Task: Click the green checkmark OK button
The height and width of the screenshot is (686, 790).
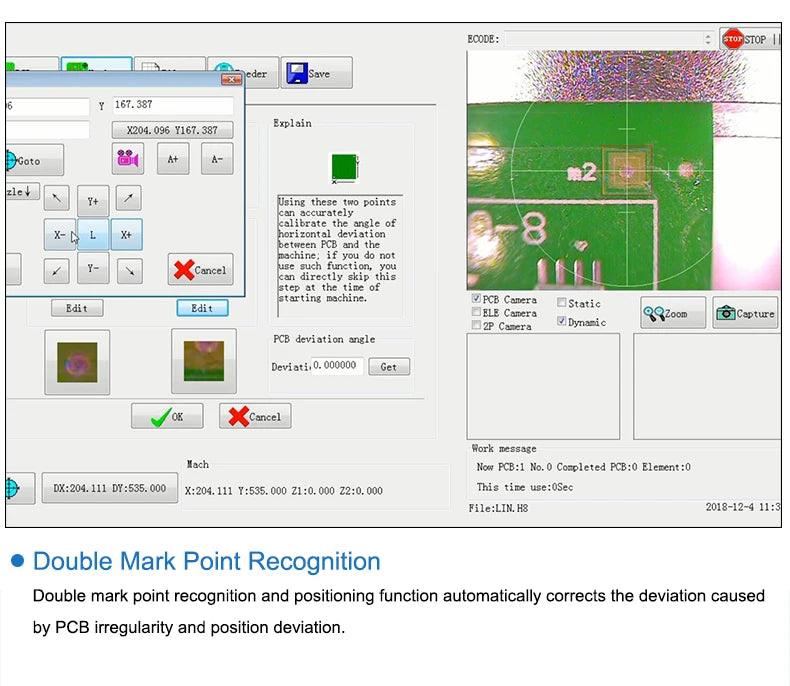Action: (x=167, y=417)
